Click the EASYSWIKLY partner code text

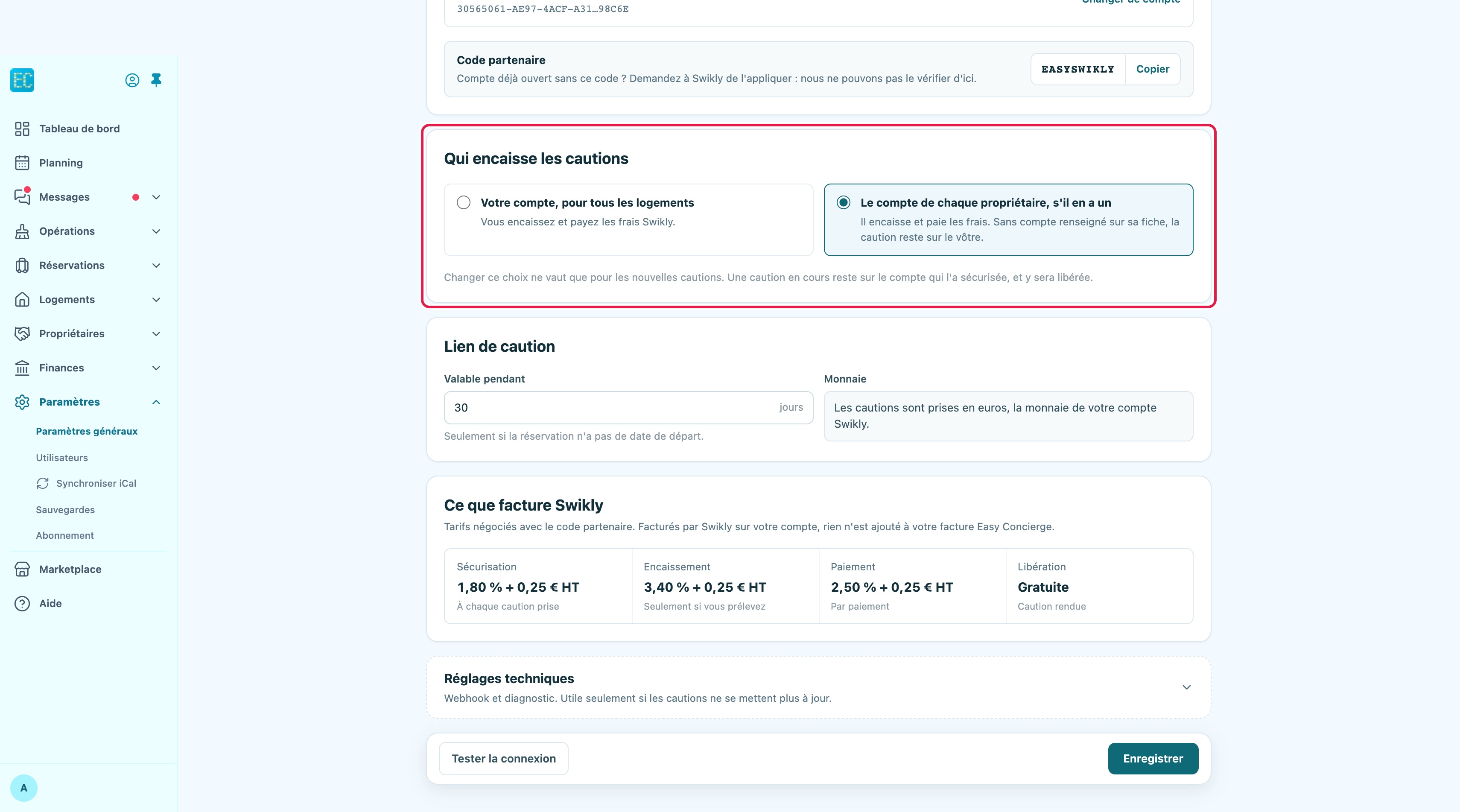point(1077,69)
